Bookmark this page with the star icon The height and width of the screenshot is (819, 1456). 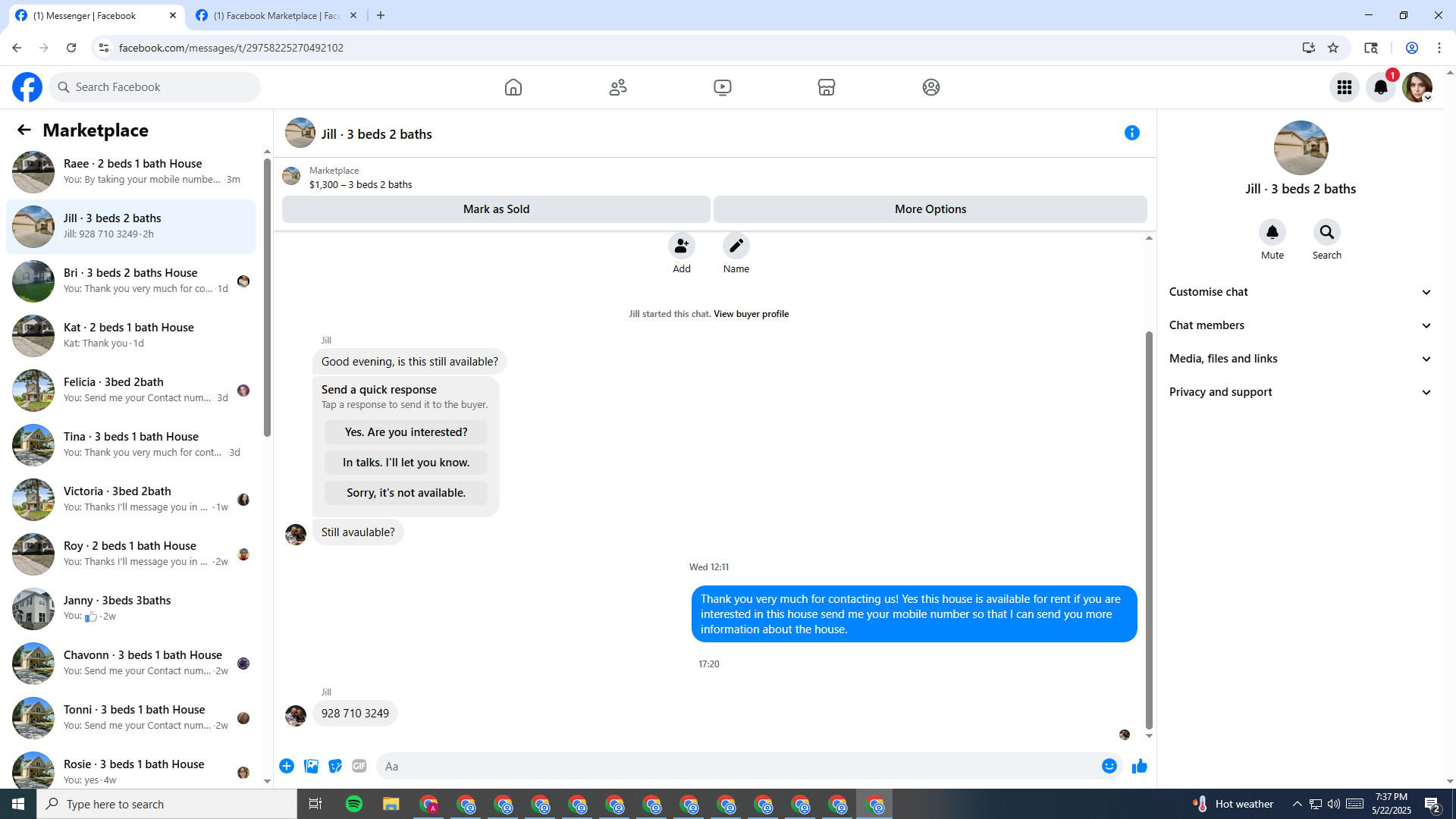click(1333, 48)
